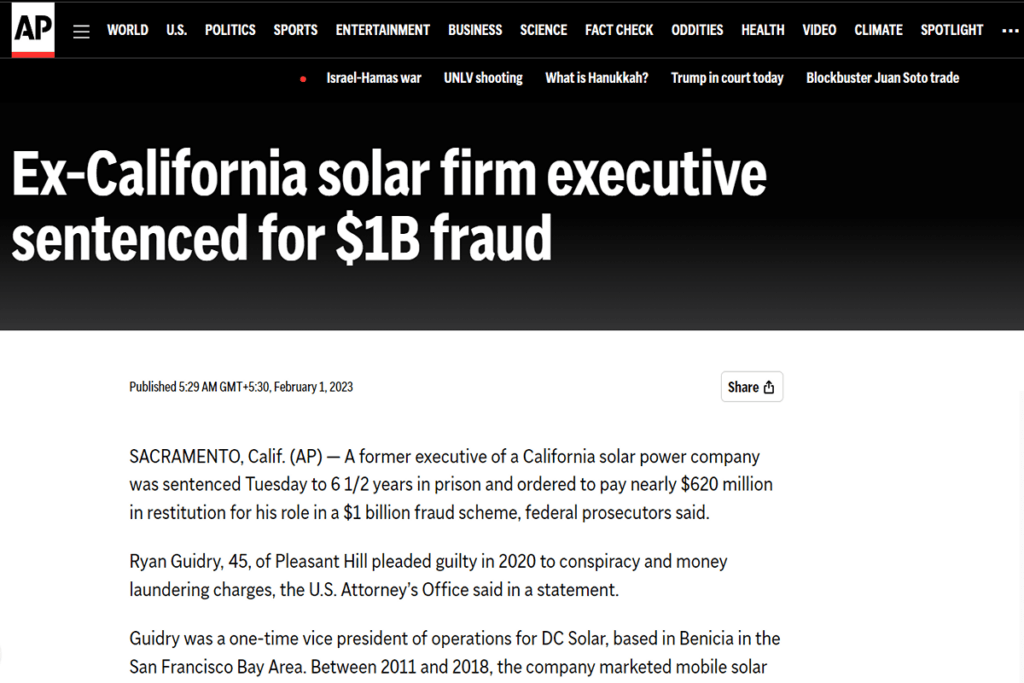Image resolution: width=1024 pixels, height=683 pixels.
Task: Open the CLIMATE news section
Action: click(878, 30)
